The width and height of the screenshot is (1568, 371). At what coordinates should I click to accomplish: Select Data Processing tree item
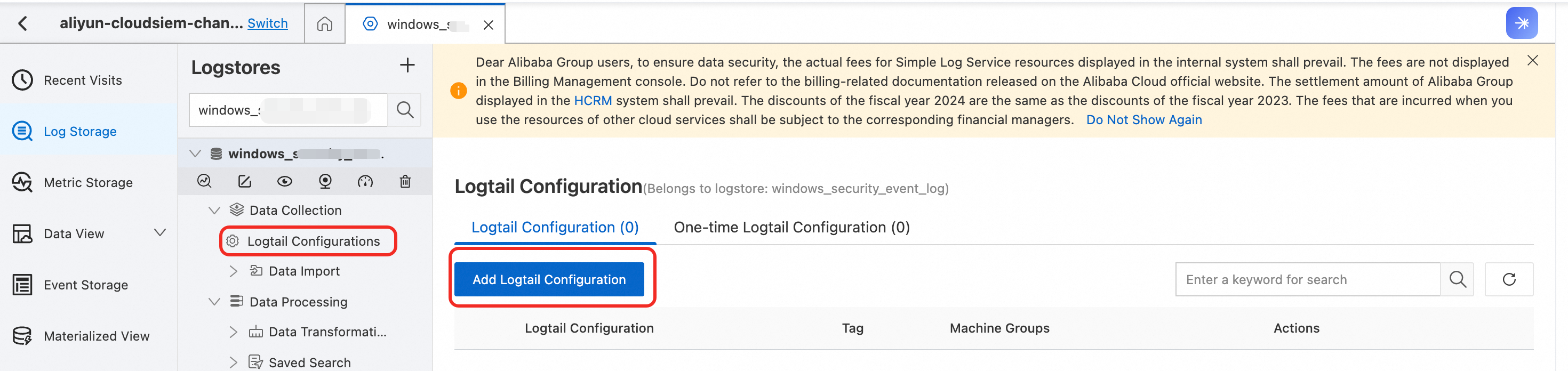298,302
